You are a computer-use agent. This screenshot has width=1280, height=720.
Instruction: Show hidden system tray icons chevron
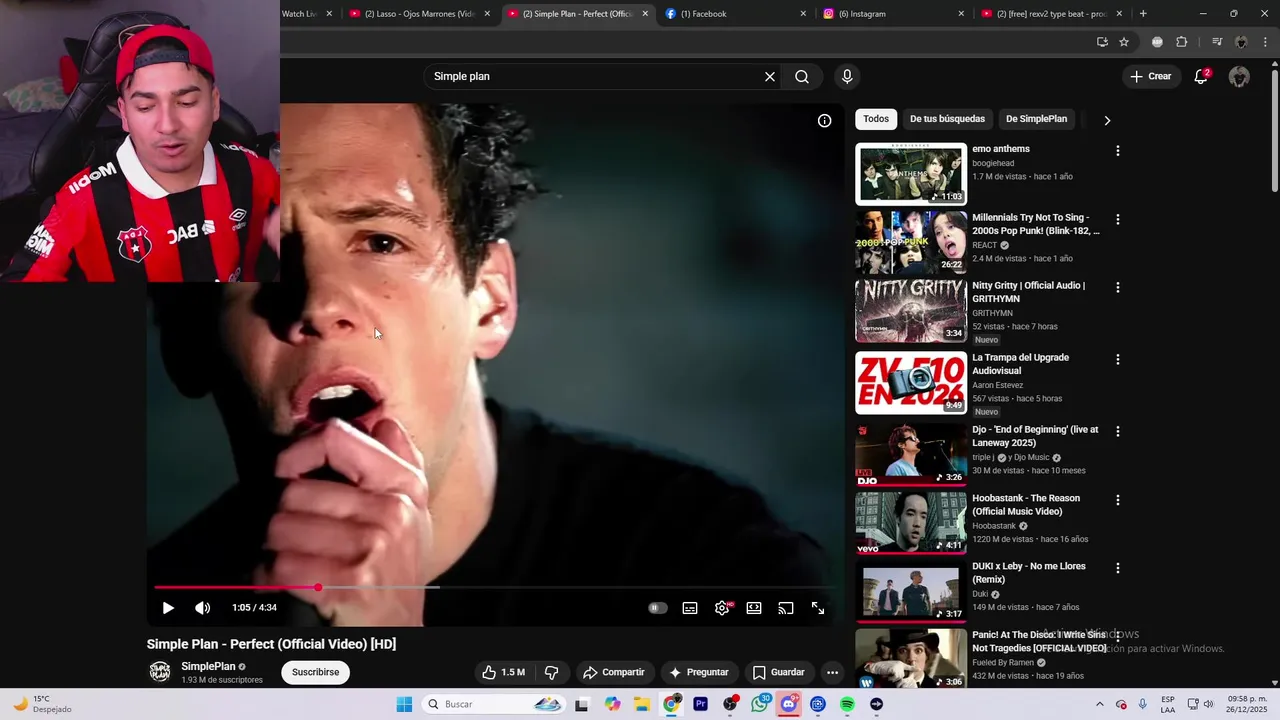[x=1099, y=704]
